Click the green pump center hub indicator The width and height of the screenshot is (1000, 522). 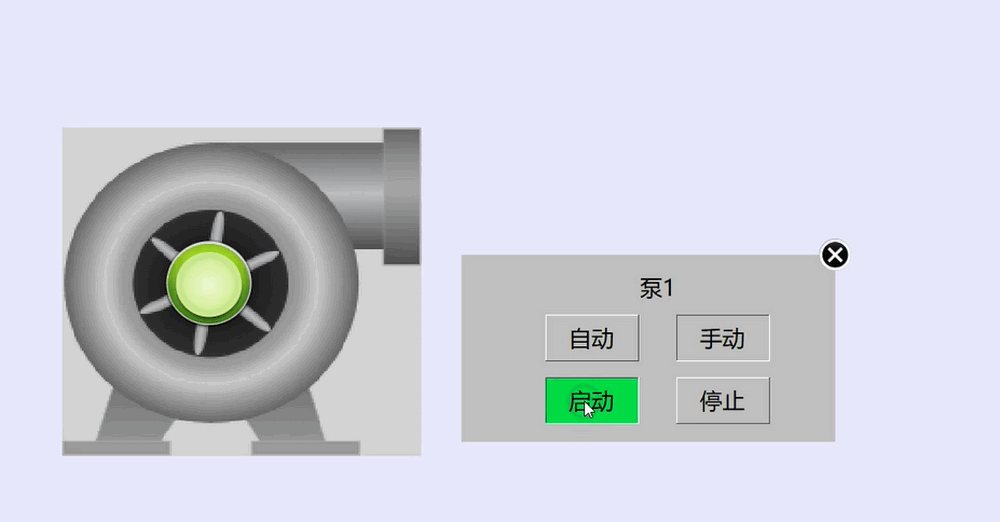[x=209, y=283]
